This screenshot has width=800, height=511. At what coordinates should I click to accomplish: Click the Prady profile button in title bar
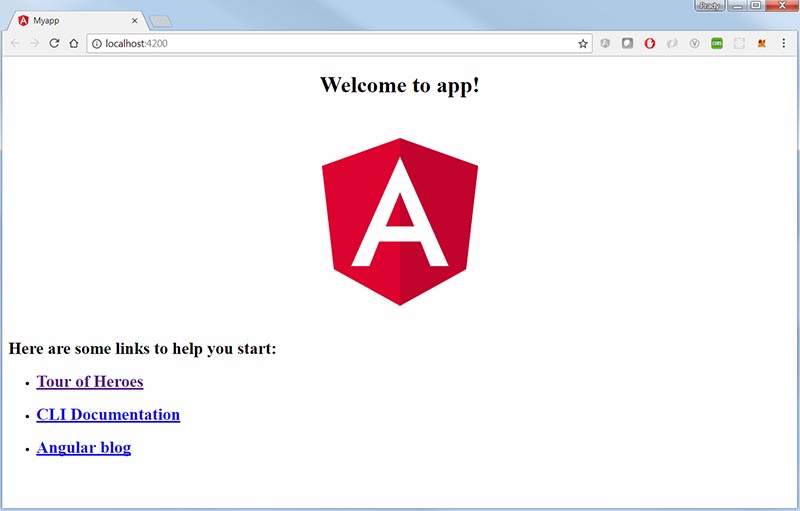click(x=710, y=6)
